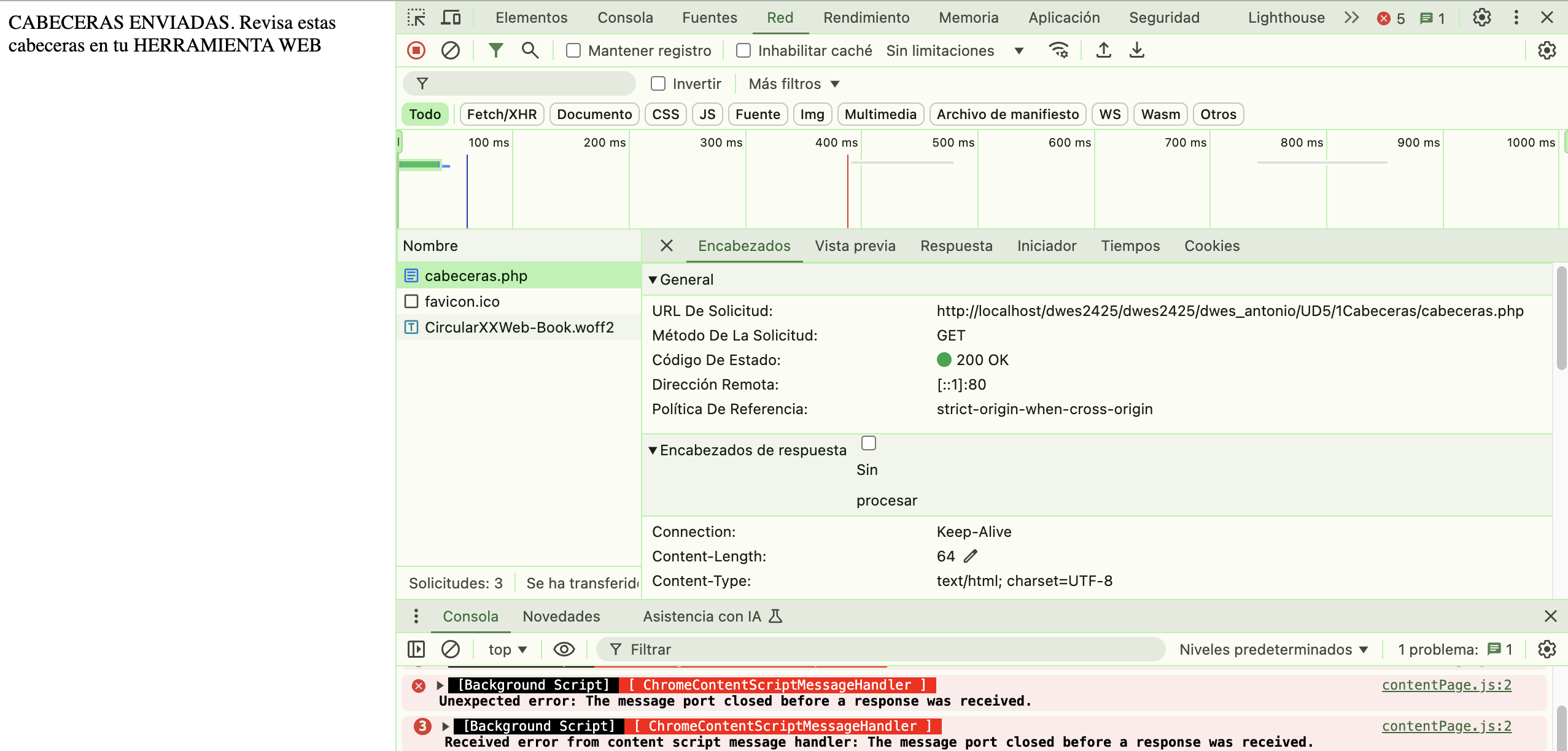
Task: Focus the network filter text field
Action: point(519,83)
